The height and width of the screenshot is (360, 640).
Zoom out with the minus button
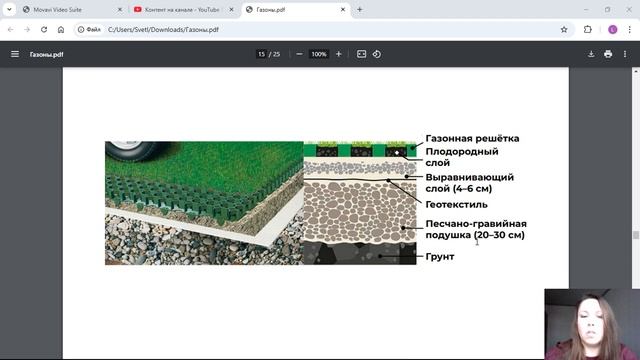pos(299,54)
